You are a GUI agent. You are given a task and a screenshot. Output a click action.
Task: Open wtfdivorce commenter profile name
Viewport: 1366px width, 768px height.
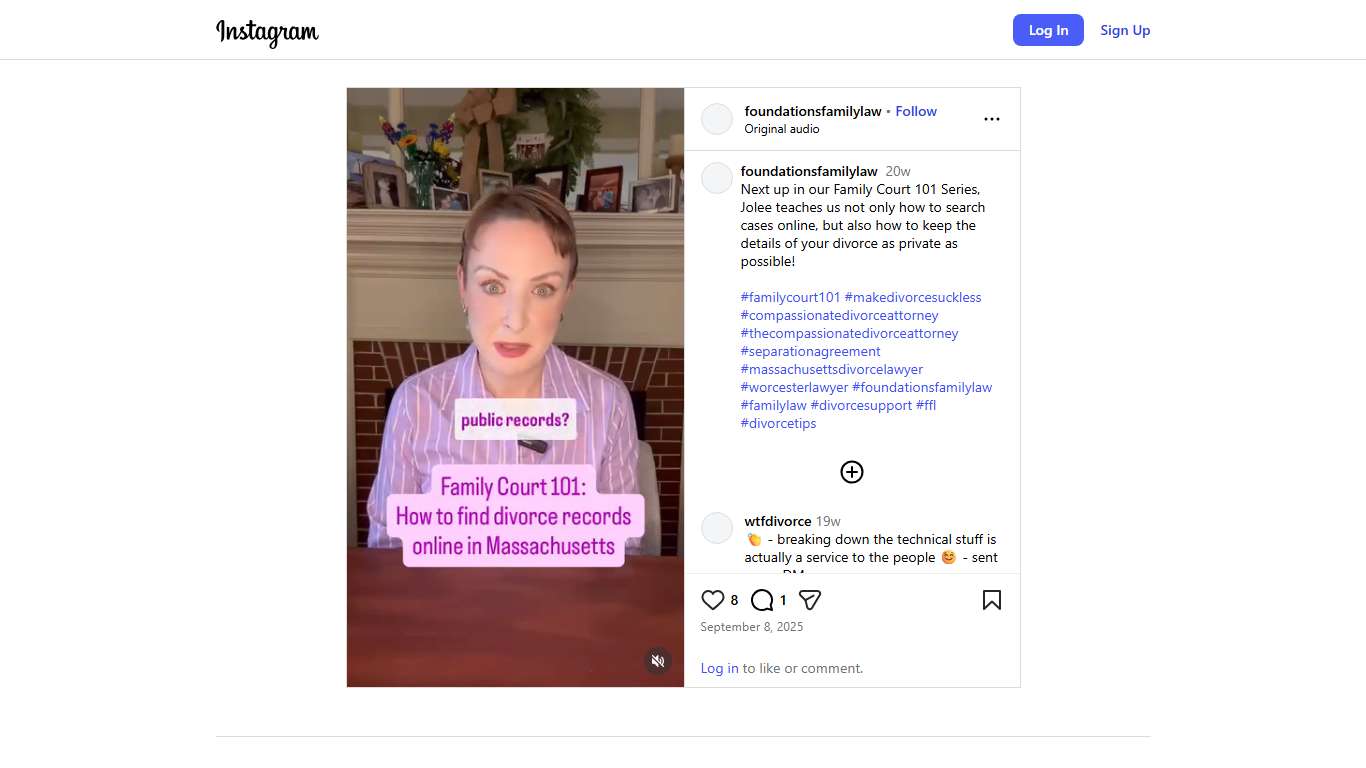(777, 521)
